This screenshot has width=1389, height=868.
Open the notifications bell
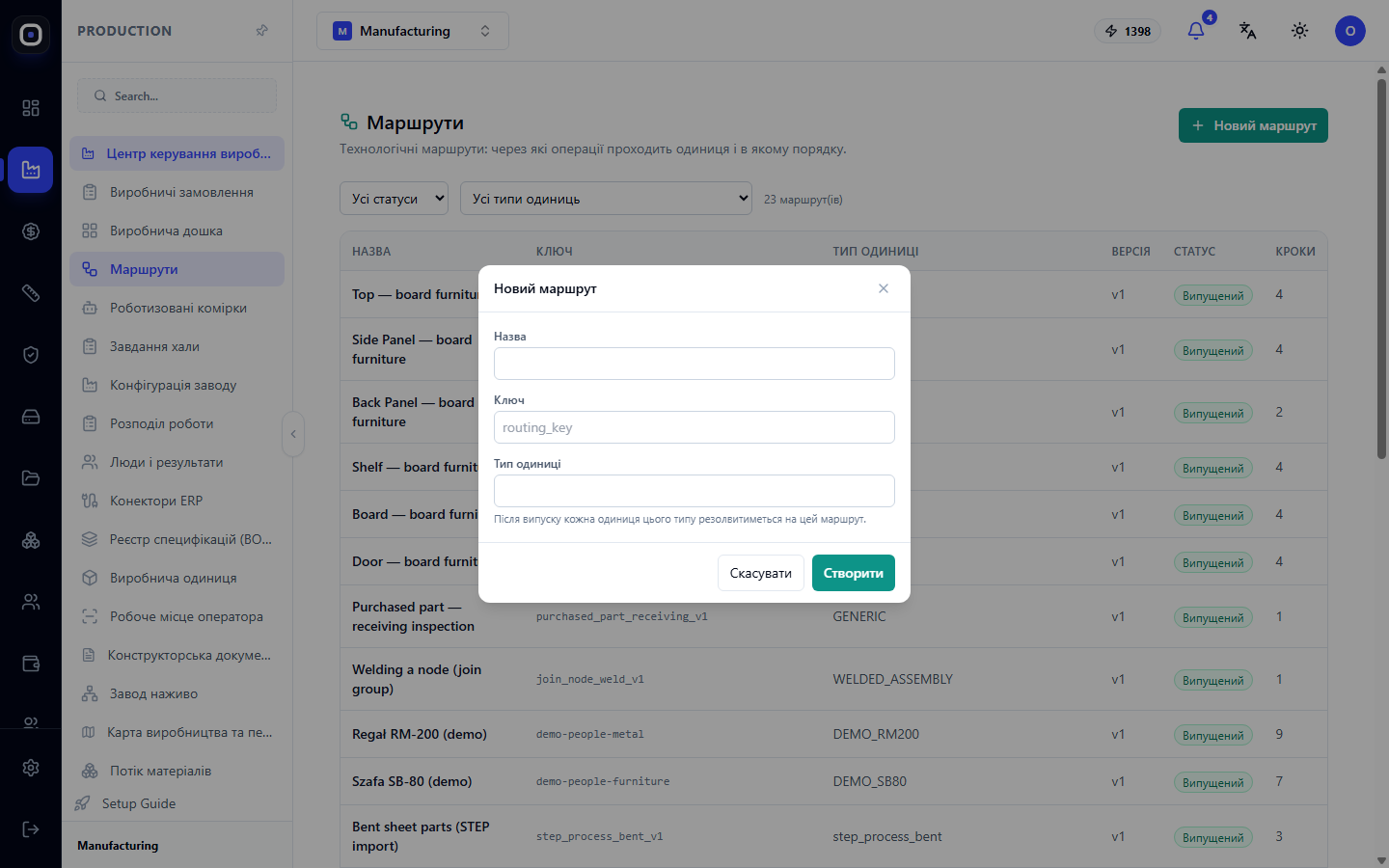[x=1196, y=31]
